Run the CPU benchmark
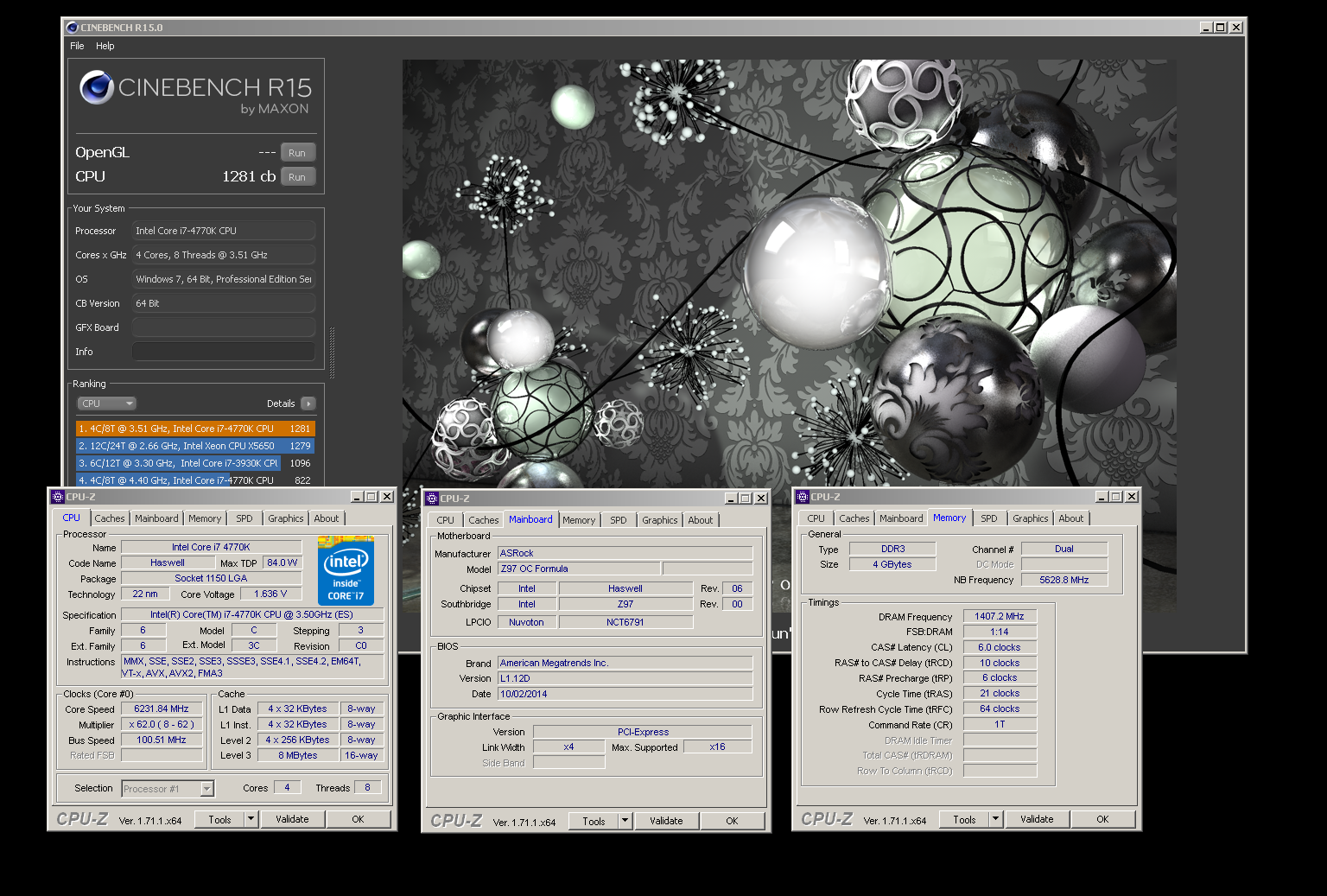 pos(297,177)
